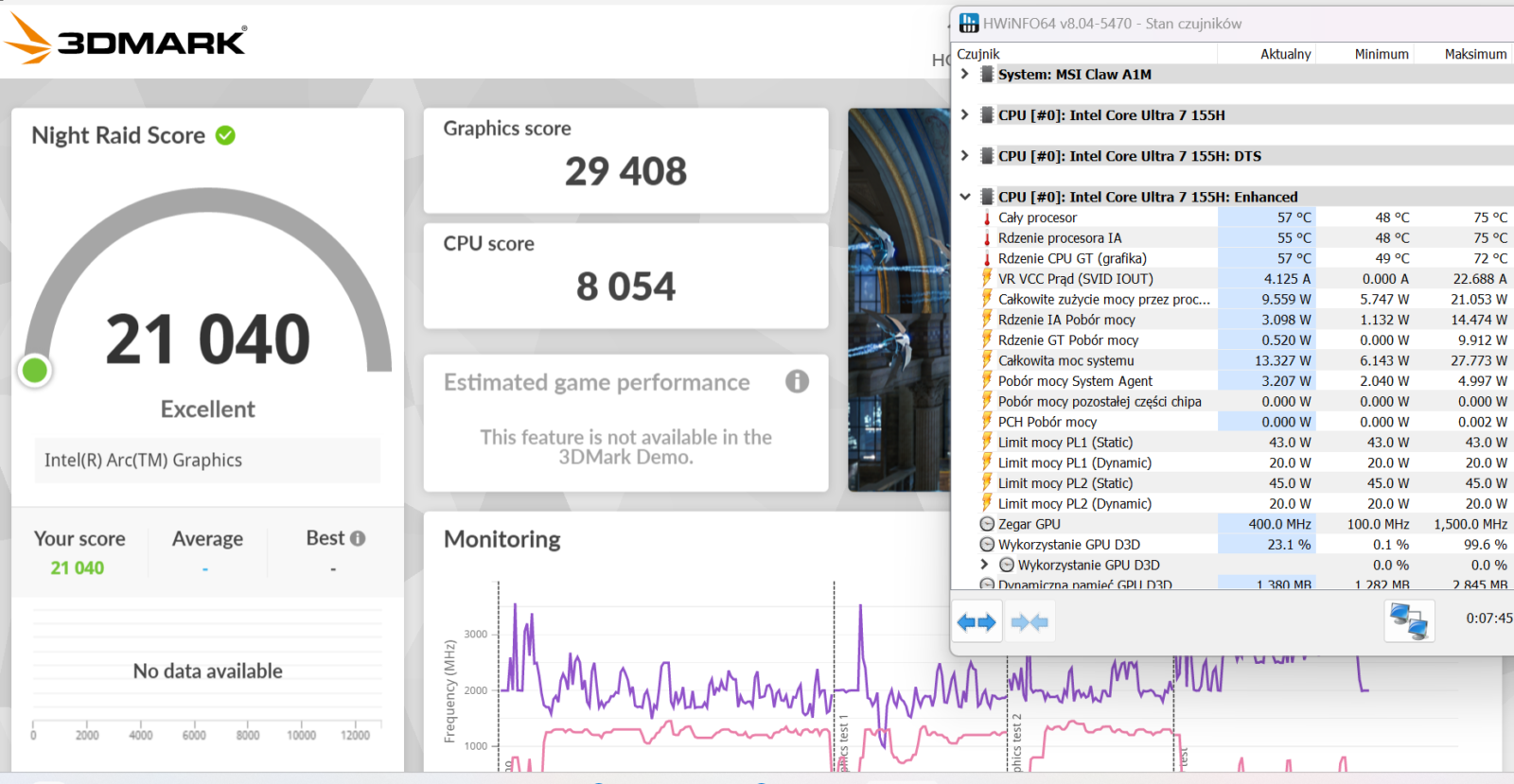Collapse the CPU Intel Core Ultra 7 155H: Enhanced group

[x=964, y=197]
